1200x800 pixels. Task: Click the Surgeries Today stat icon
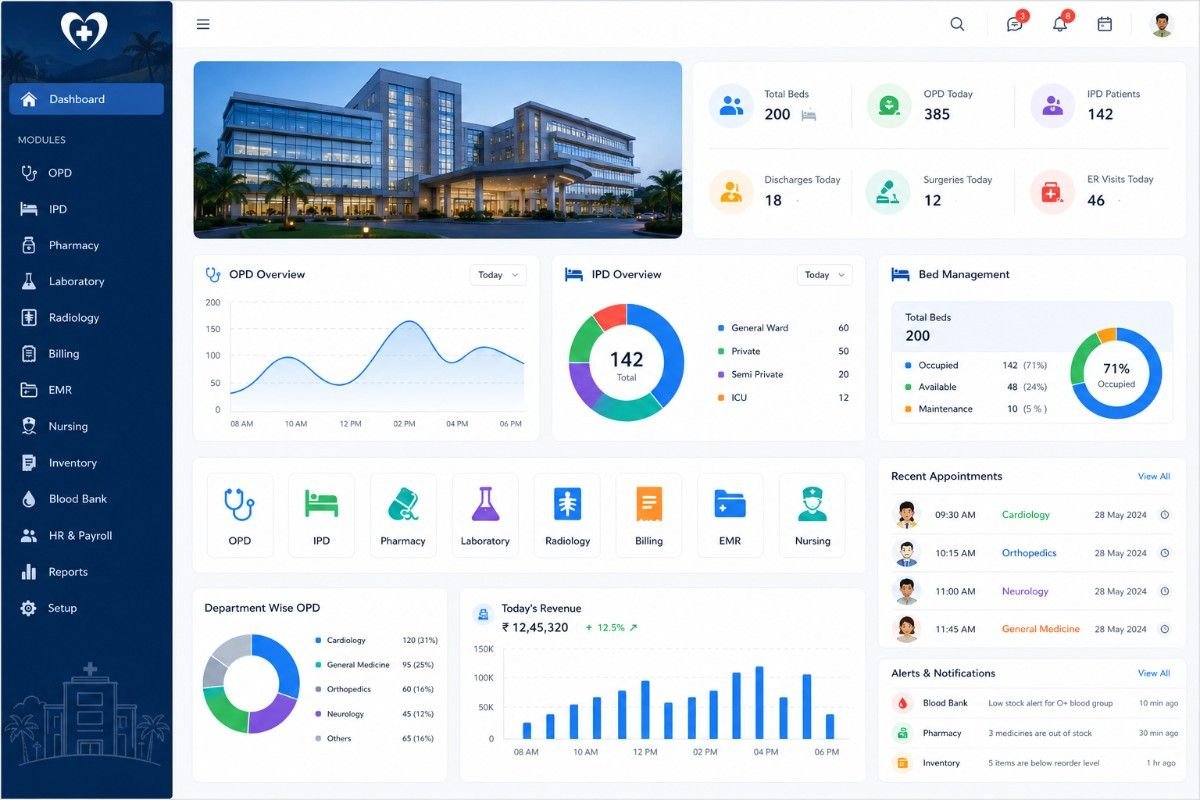889,191
